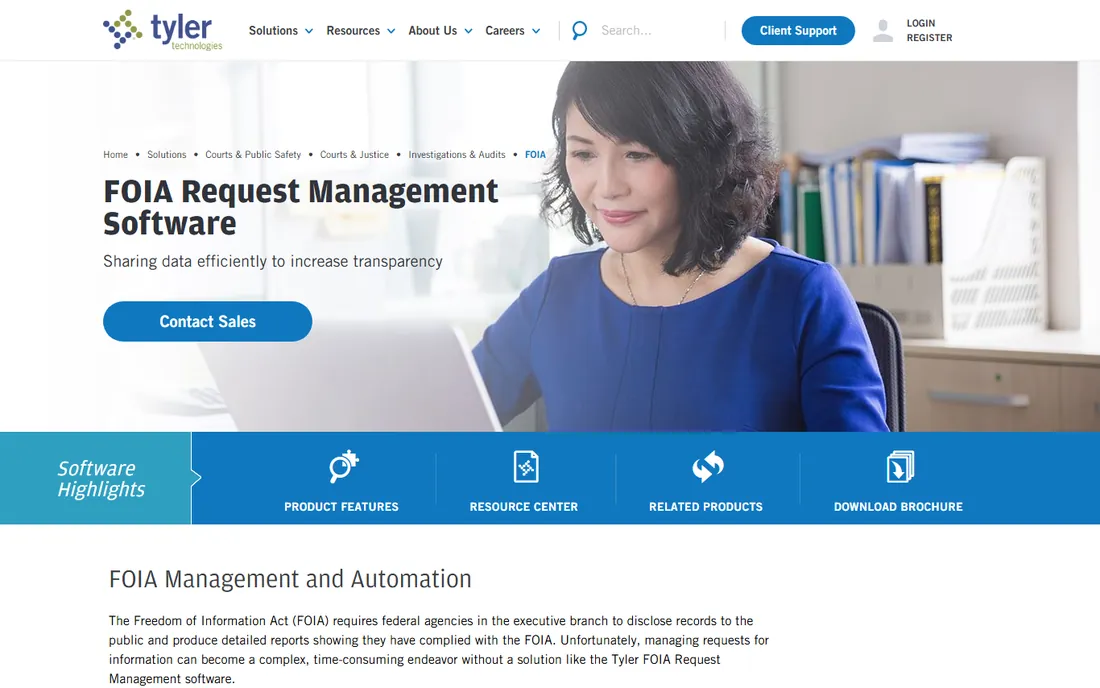Open the Solutions menu
The height and width of the screenshot is (688, 1100).
273,31
